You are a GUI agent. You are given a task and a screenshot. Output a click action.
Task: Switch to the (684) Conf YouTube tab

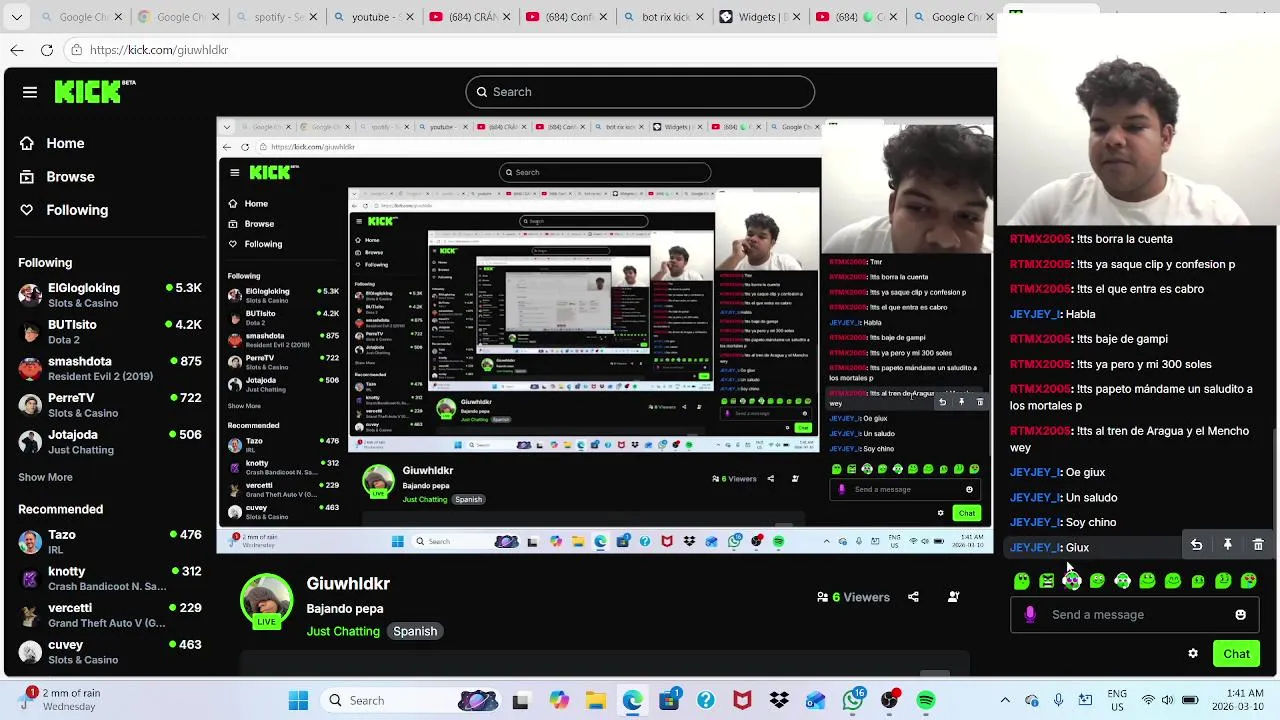tap(567, 17)
